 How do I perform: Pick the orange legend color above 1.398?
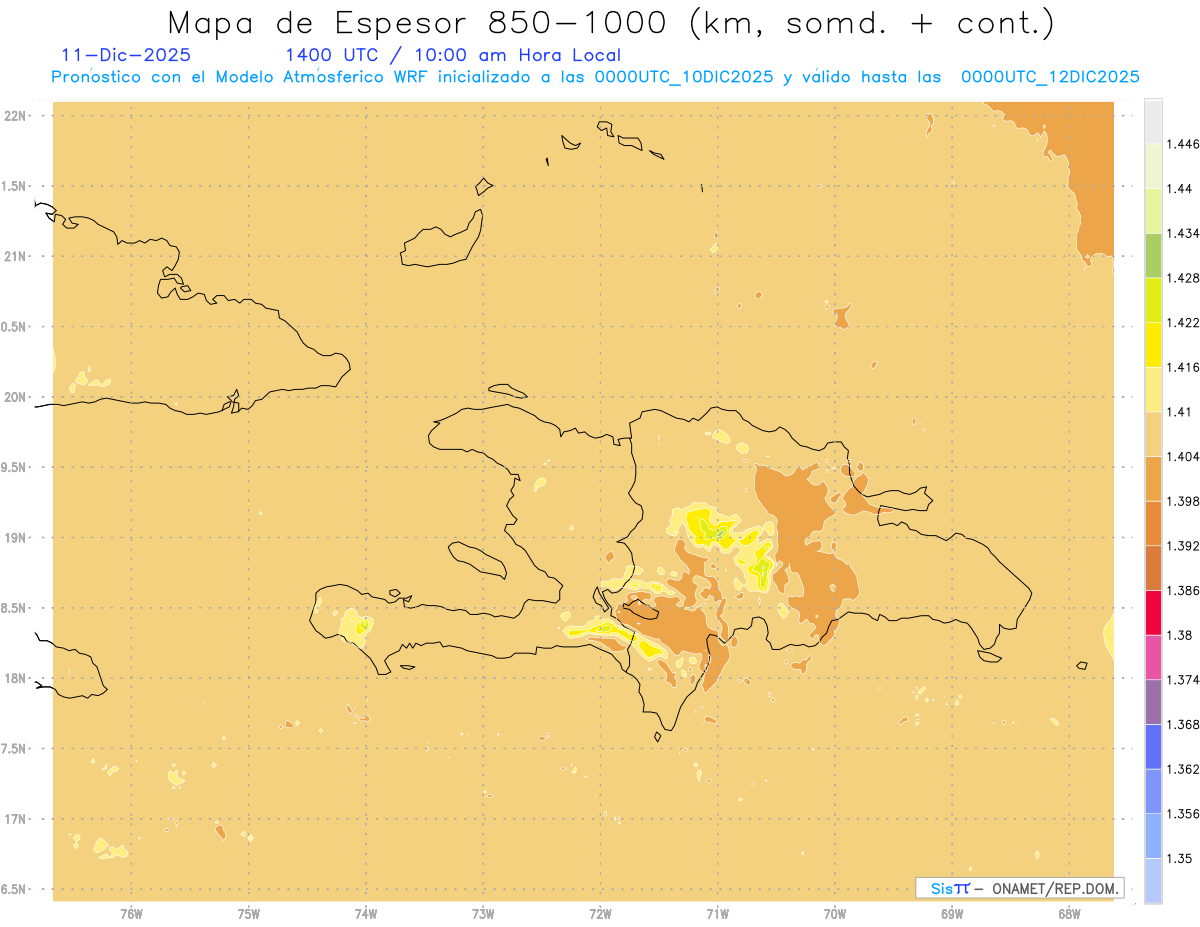point(1153,479)
